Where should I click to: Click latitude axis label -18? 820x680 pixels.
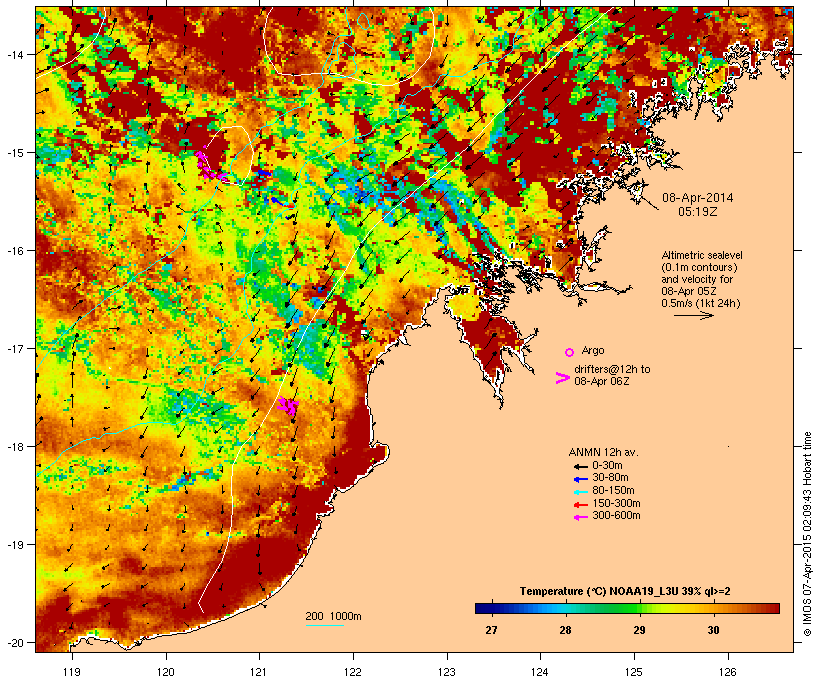tap(15, 447)
